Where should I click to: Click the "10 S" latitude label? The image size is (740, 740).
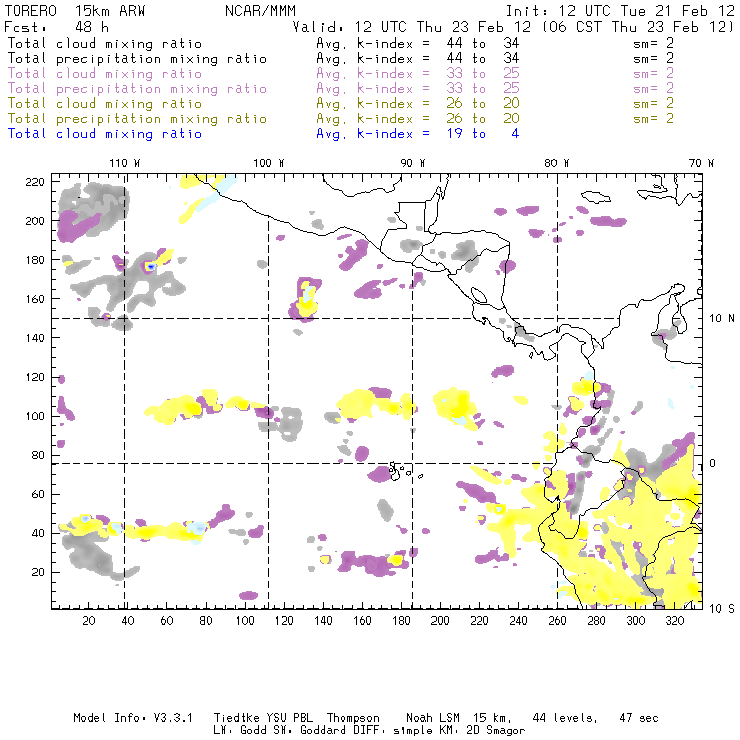pos(722,609)
